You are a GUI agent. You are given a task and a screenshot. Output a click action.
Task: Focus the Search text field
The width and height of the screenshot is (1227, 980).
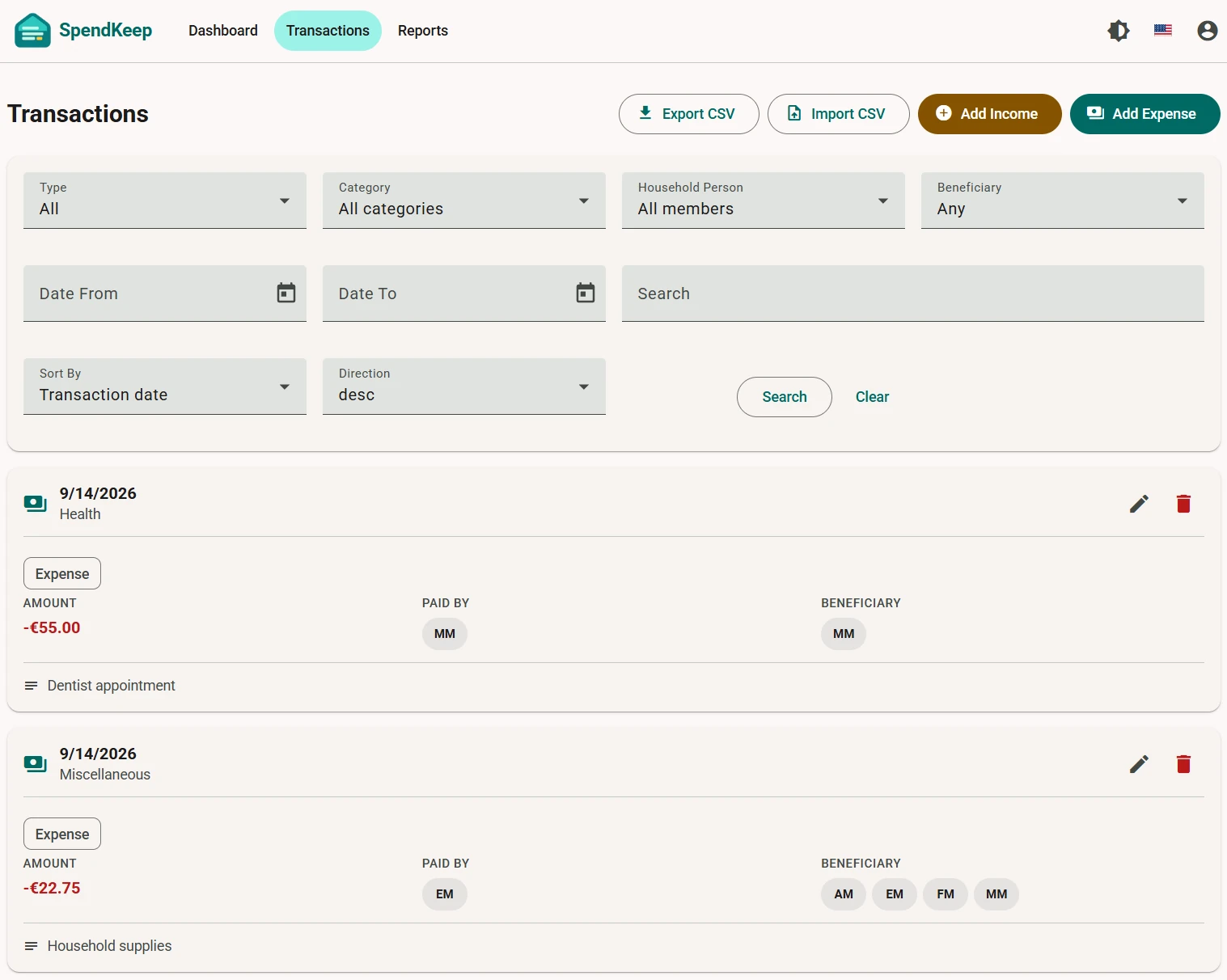pyautogui.click(x=913, y=294)
